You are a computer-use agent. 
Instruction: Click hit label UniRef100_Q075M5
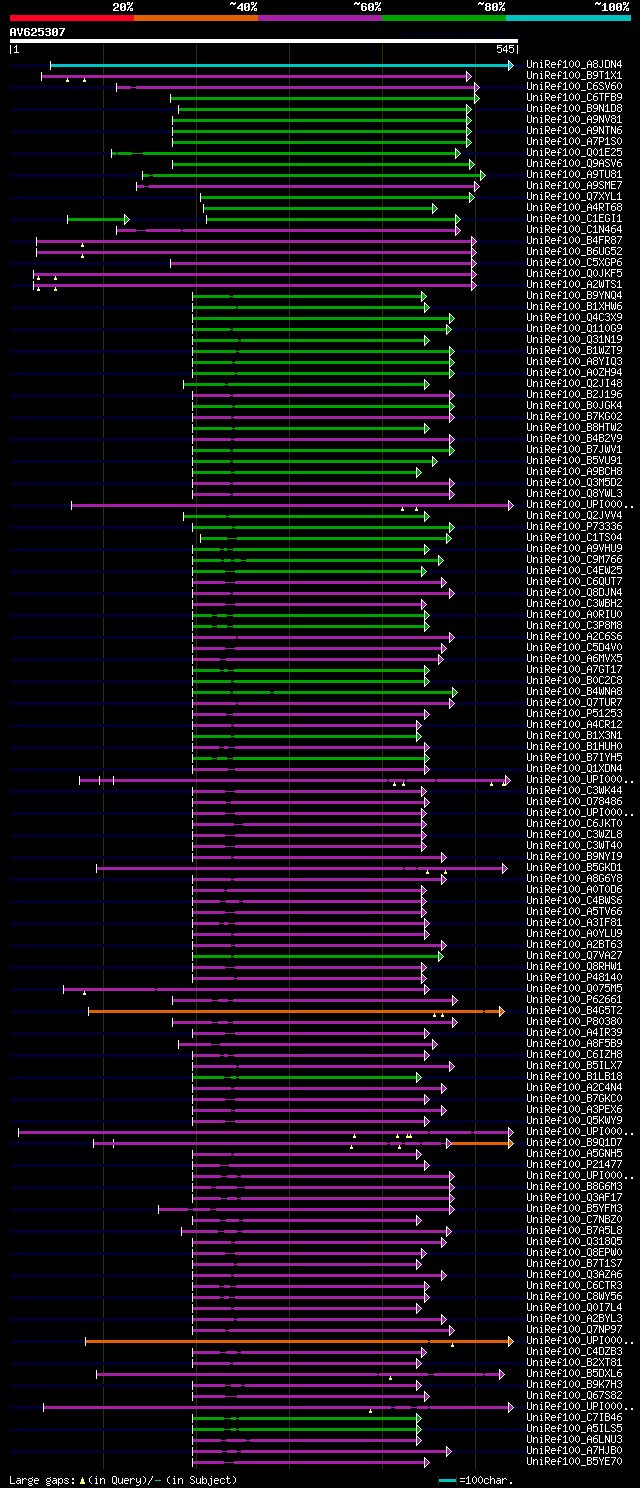click(x=574, y=989)
